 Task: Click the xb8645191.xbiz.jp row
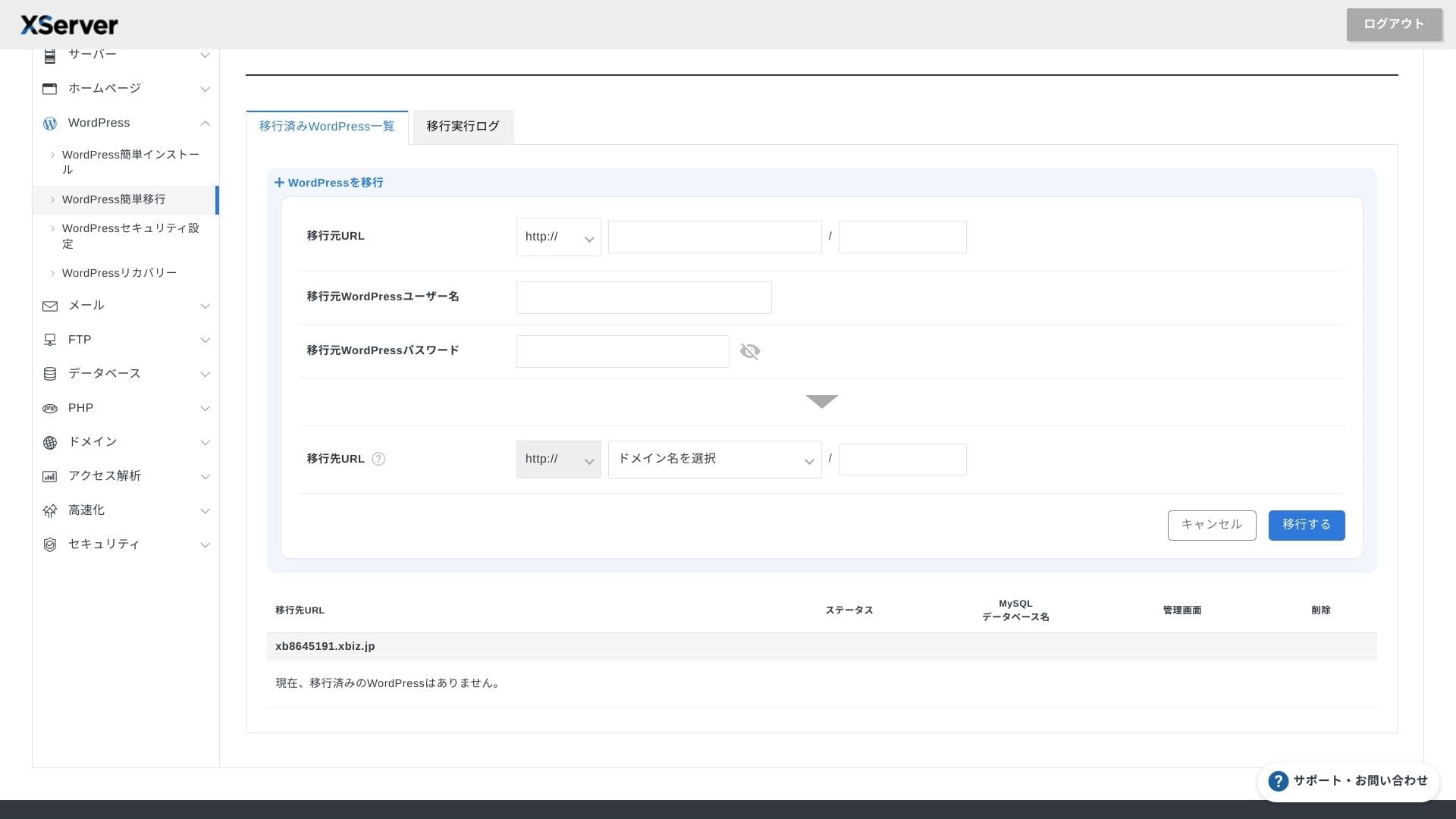pyautogui.click(x=821, y=647)
